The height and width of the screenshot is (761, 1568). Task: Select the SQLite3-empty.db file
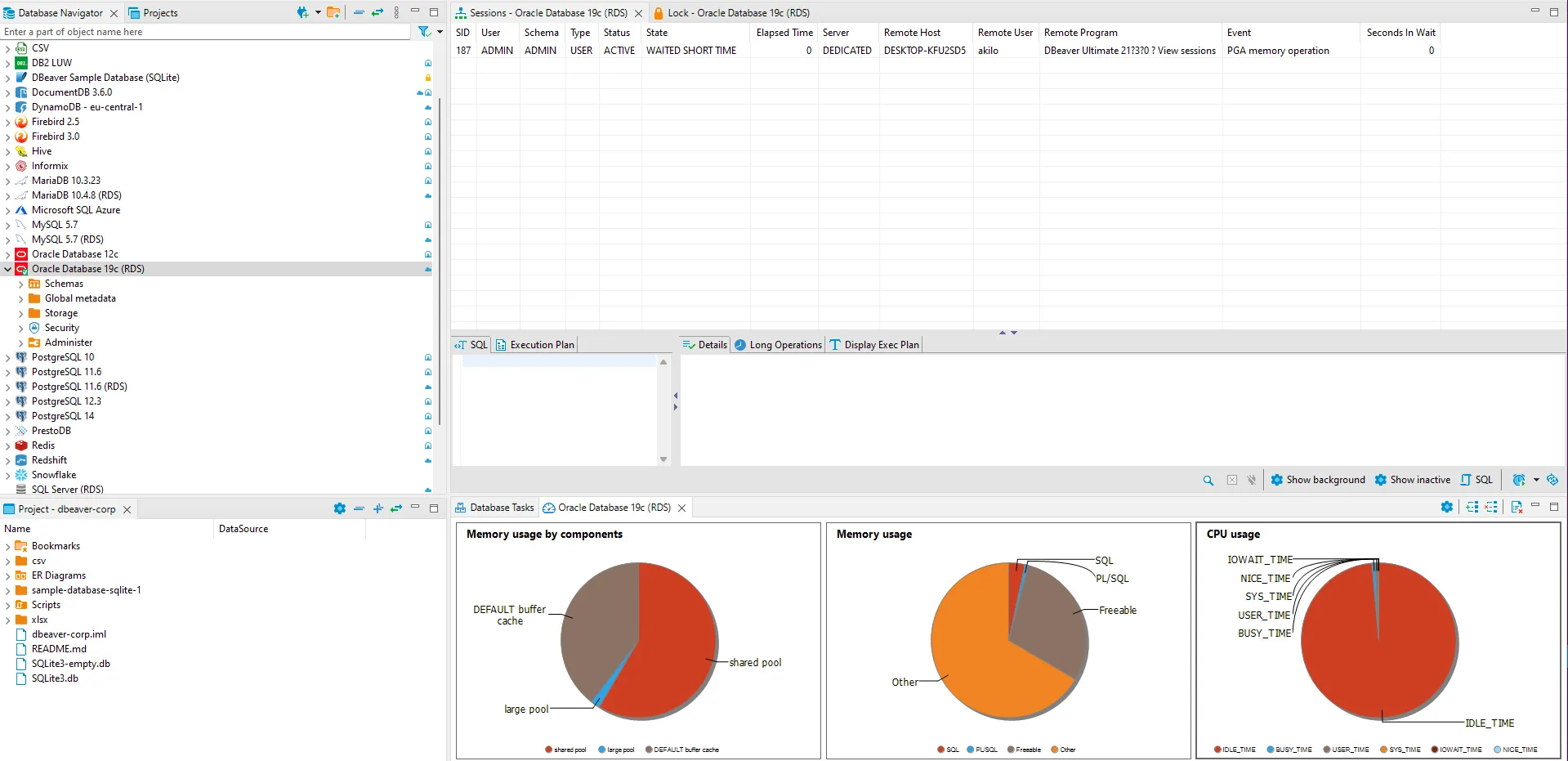(x=70, y=664)
